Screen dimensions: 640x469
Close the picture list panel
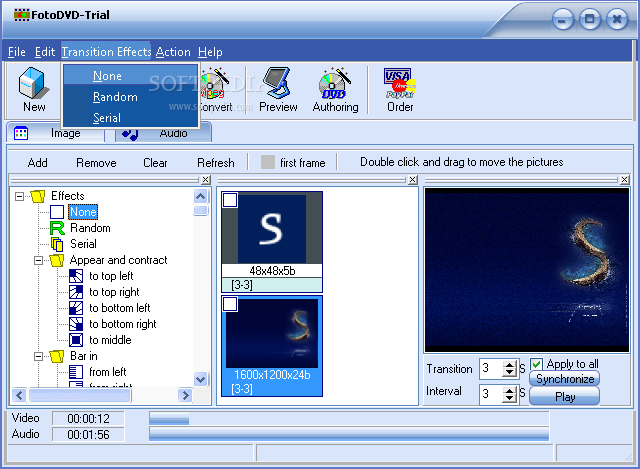(x=413, y=180)
